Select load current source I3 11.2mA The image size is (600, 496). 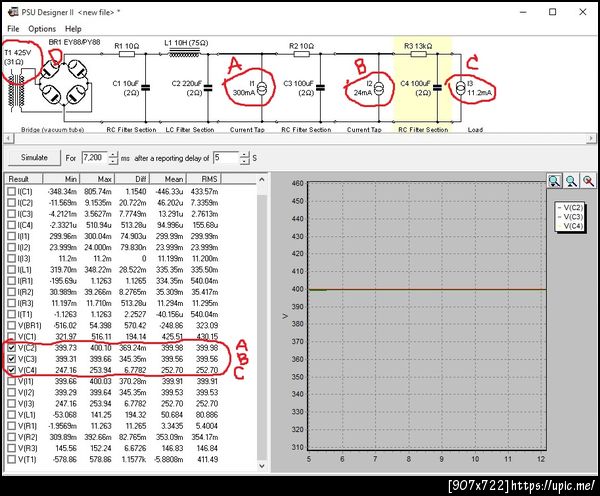click(460, 88)
